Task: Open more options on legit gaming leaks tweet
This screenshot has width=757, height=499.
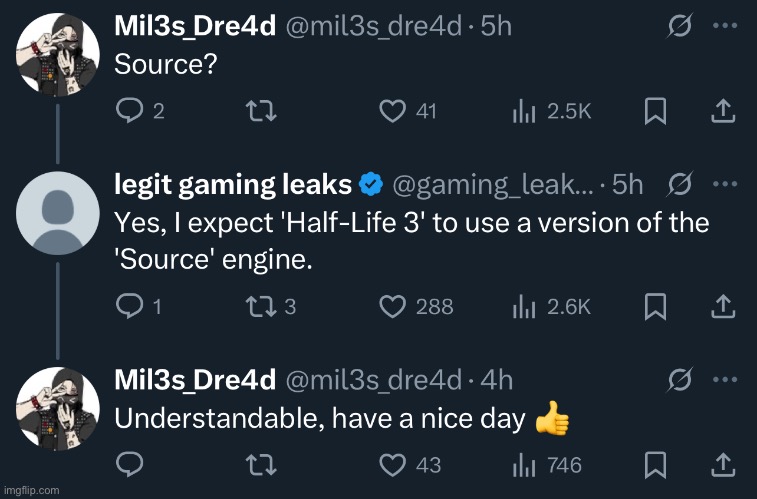Action: coord(724,184)
